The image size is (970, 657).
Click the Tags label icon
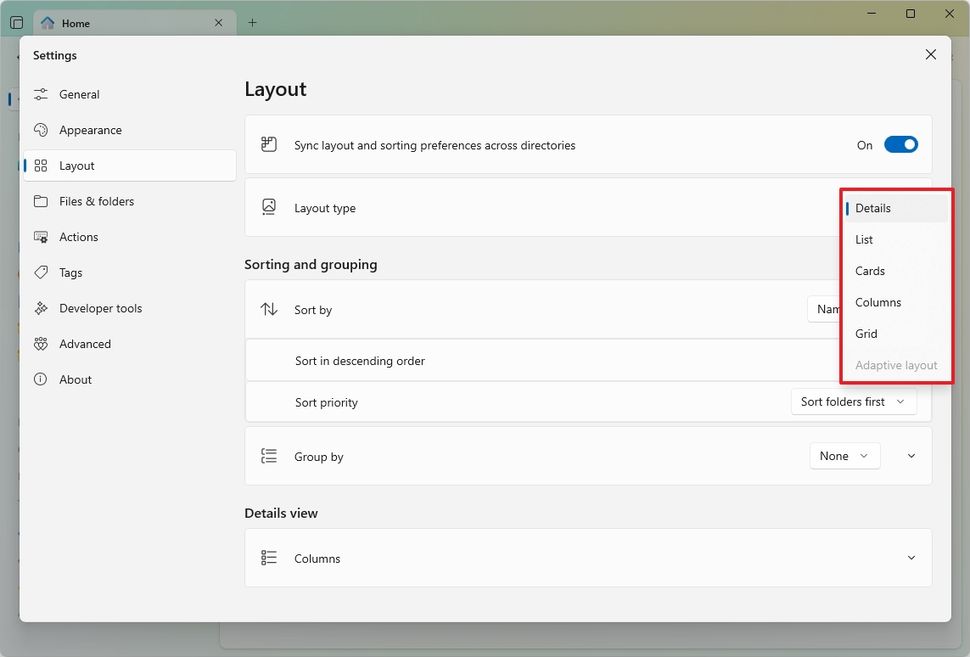click(x=40, y=272)
